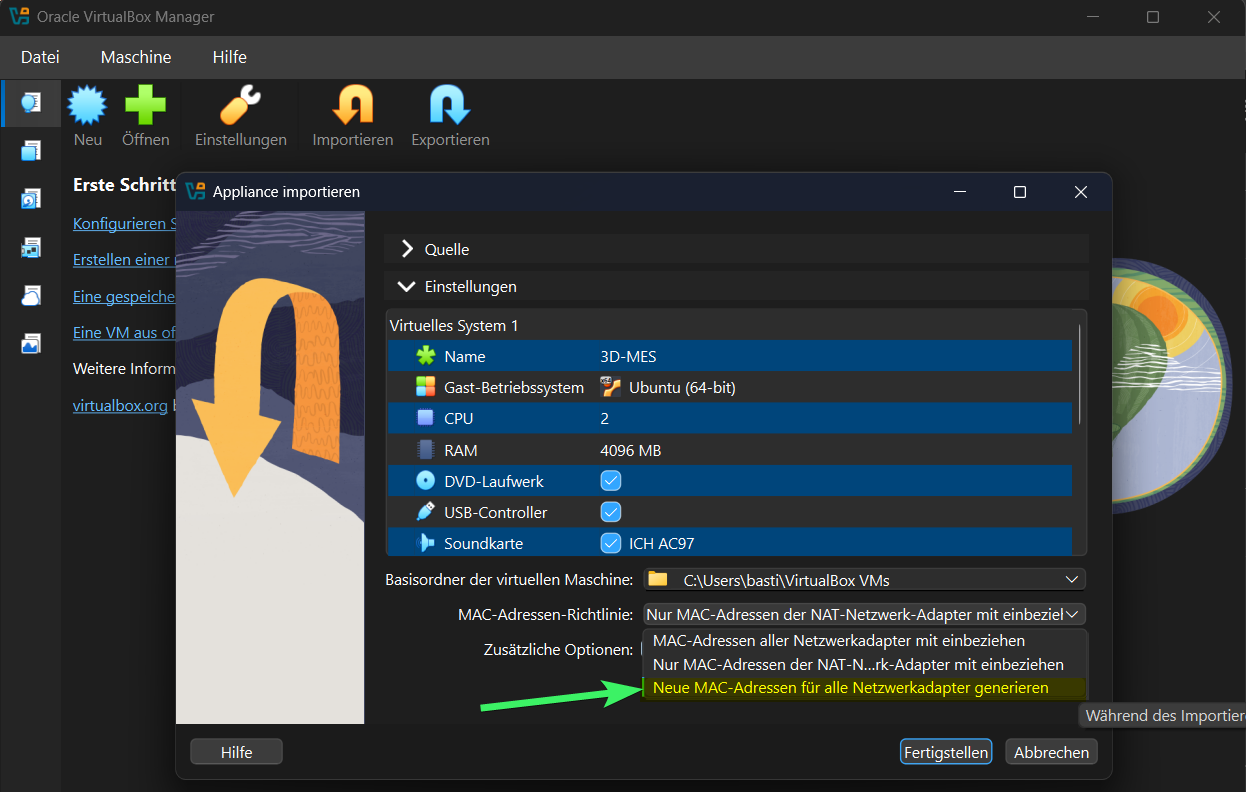Select the top sidebar home icon
This screenshot has width=1246, height=792.
pyautogui.click(x=31, y=103)
